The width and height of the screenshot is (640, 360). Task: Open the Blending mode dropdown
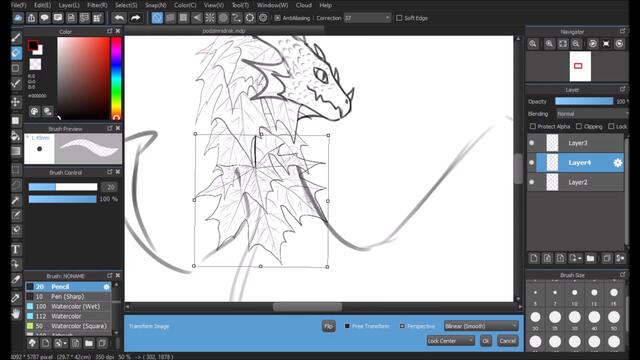coord(592,114)
